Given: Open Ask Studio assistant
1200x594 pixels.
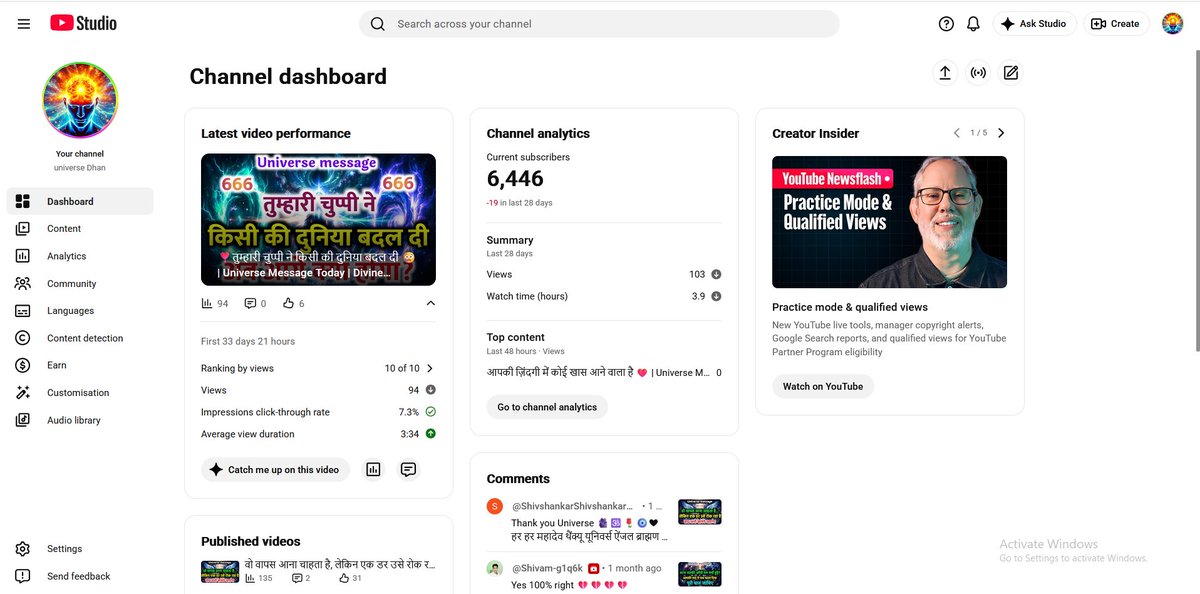Looking at the screenshot, I should pos(1034,24).
